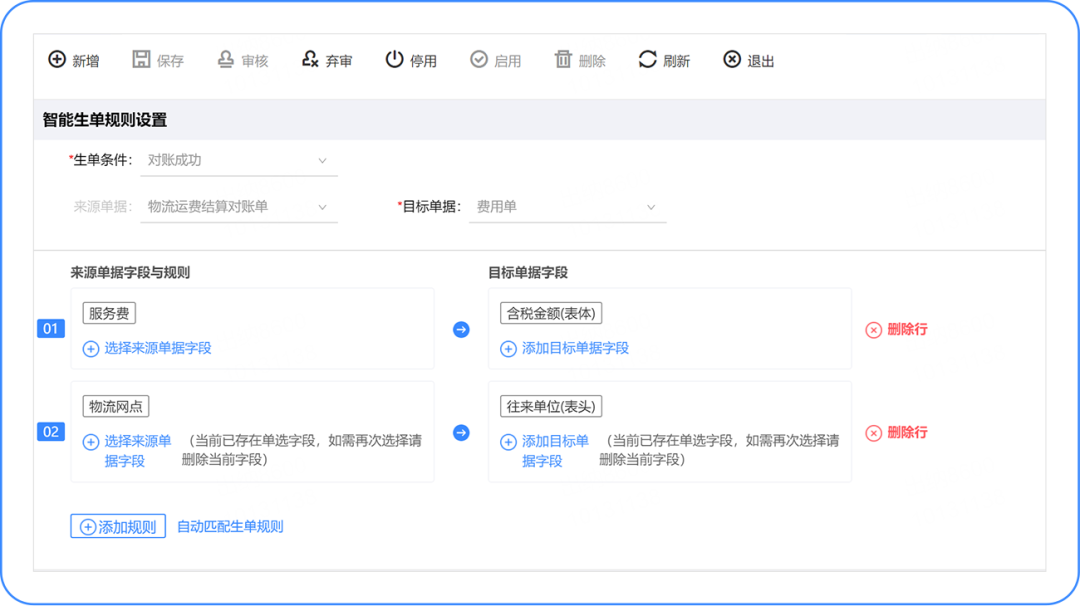The image size is (1080, 606).
Task: Open the 来源单据 dropdown showing 物流运费结算对账单
Action: [x=239, y=207]
